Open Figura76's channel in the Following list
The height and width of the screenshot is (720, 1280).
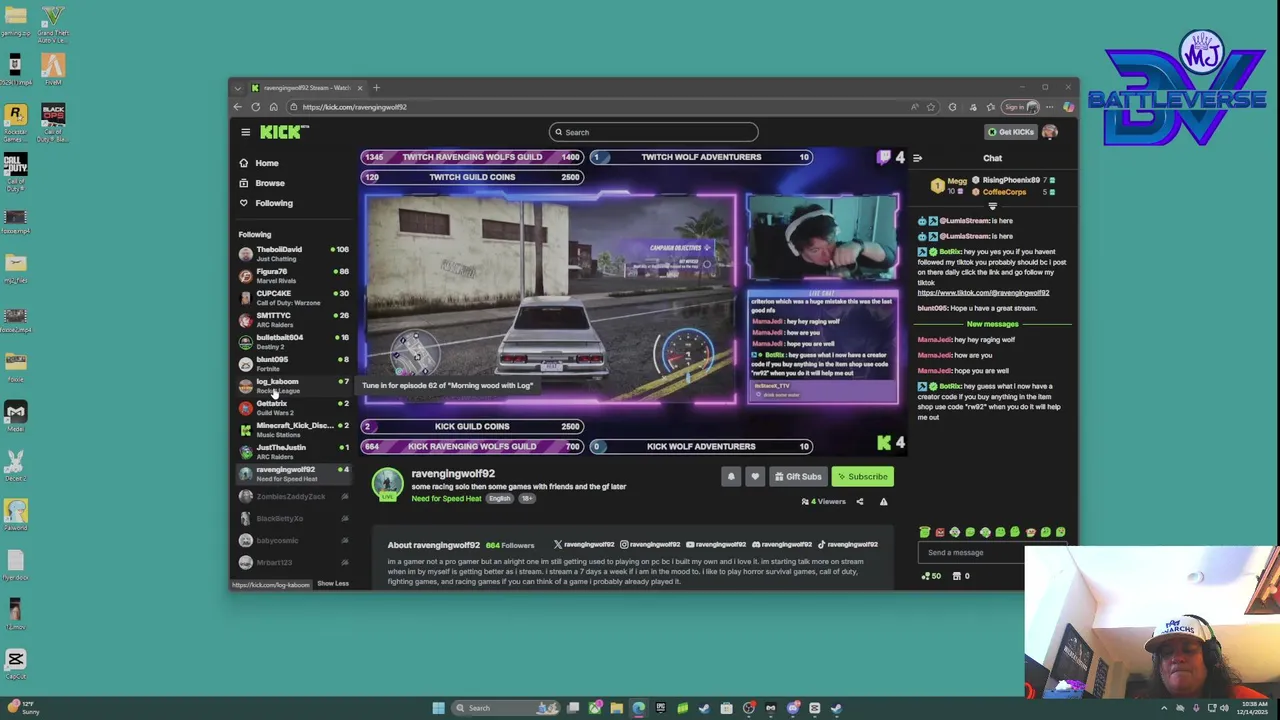coord(294,276)
